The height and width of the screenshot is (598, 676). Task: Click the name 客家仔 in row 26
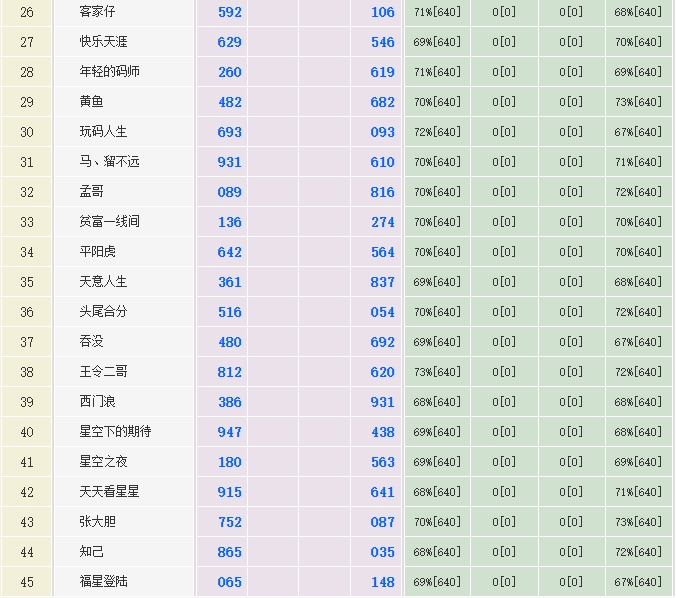[x=98, y=12]
